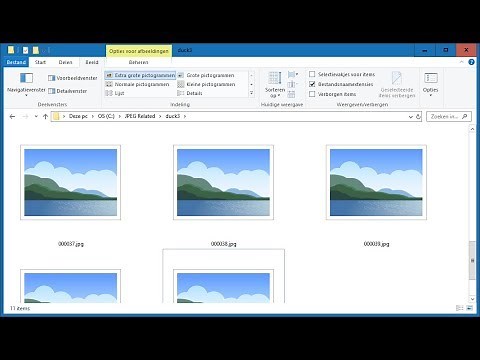Click the folder icon in the address bar

(56, 116)
